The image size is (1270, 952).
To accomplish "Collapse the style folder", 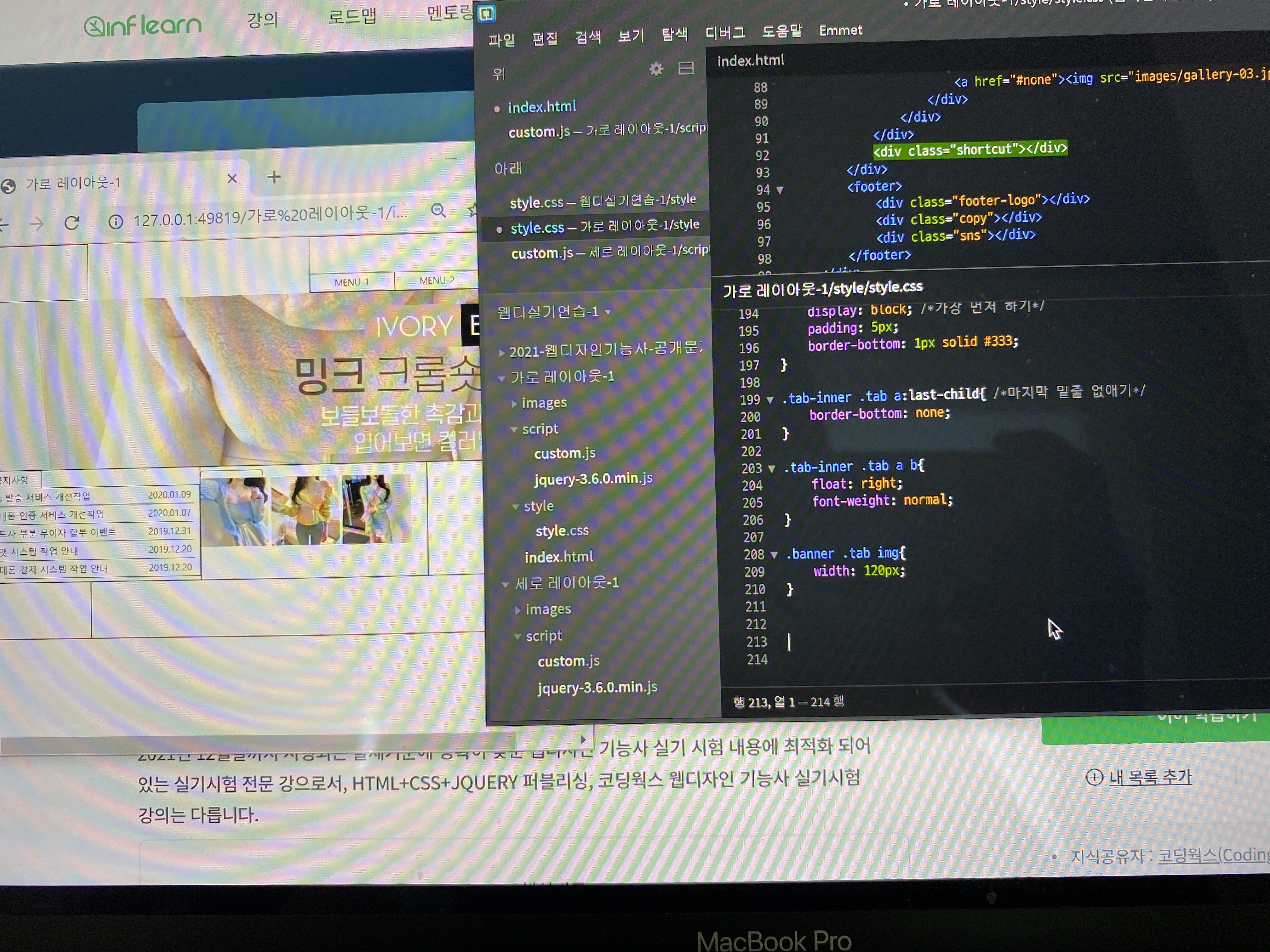I will pos(516,507).
